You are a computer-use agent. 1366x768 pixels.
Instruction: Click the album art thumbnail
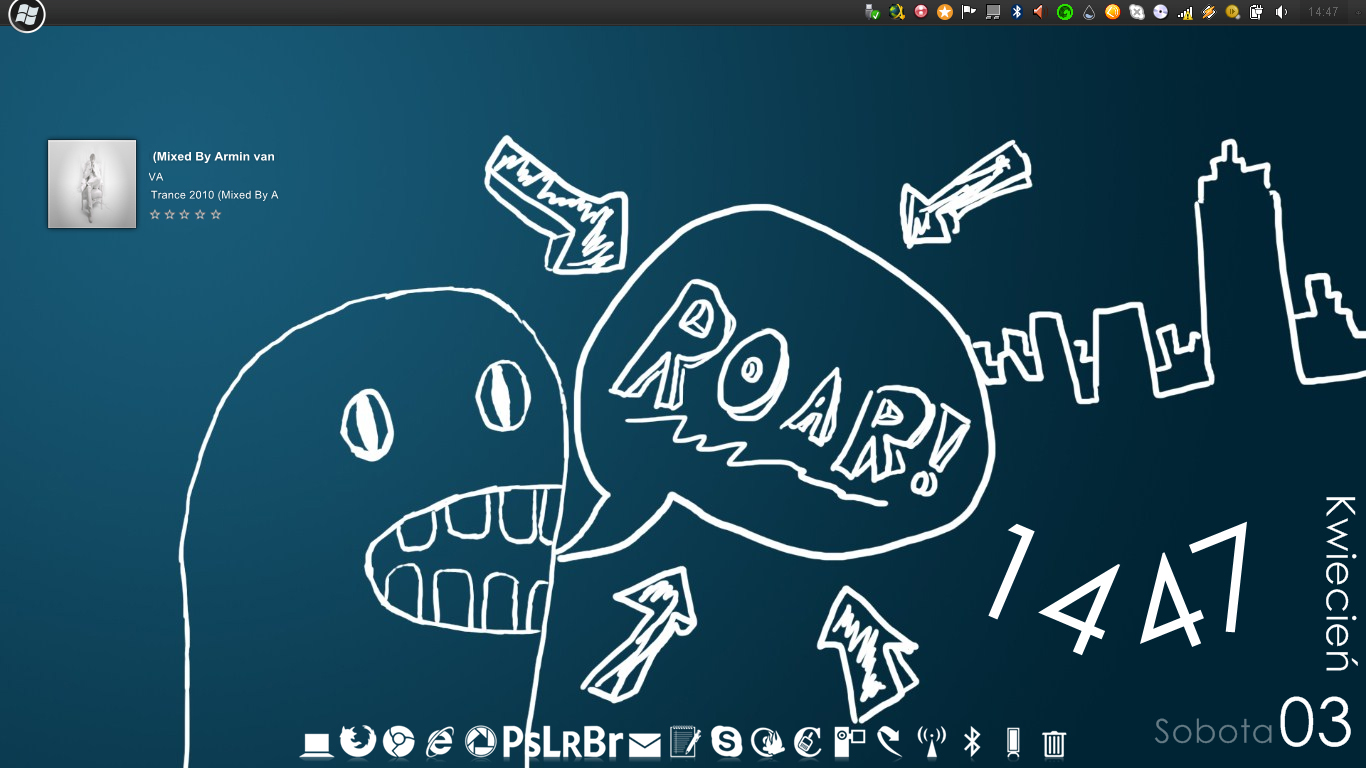[x=92, y=184]
